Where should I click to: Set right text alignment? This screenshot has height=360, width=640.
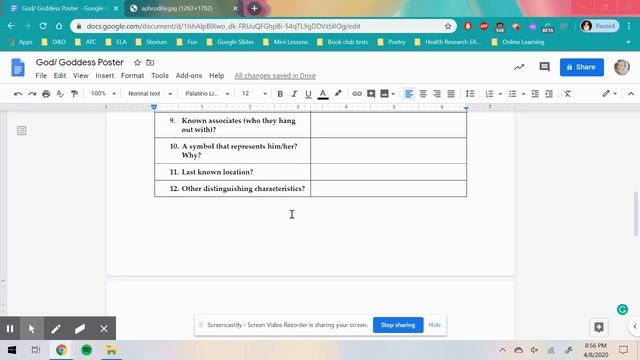coord(437,93)
